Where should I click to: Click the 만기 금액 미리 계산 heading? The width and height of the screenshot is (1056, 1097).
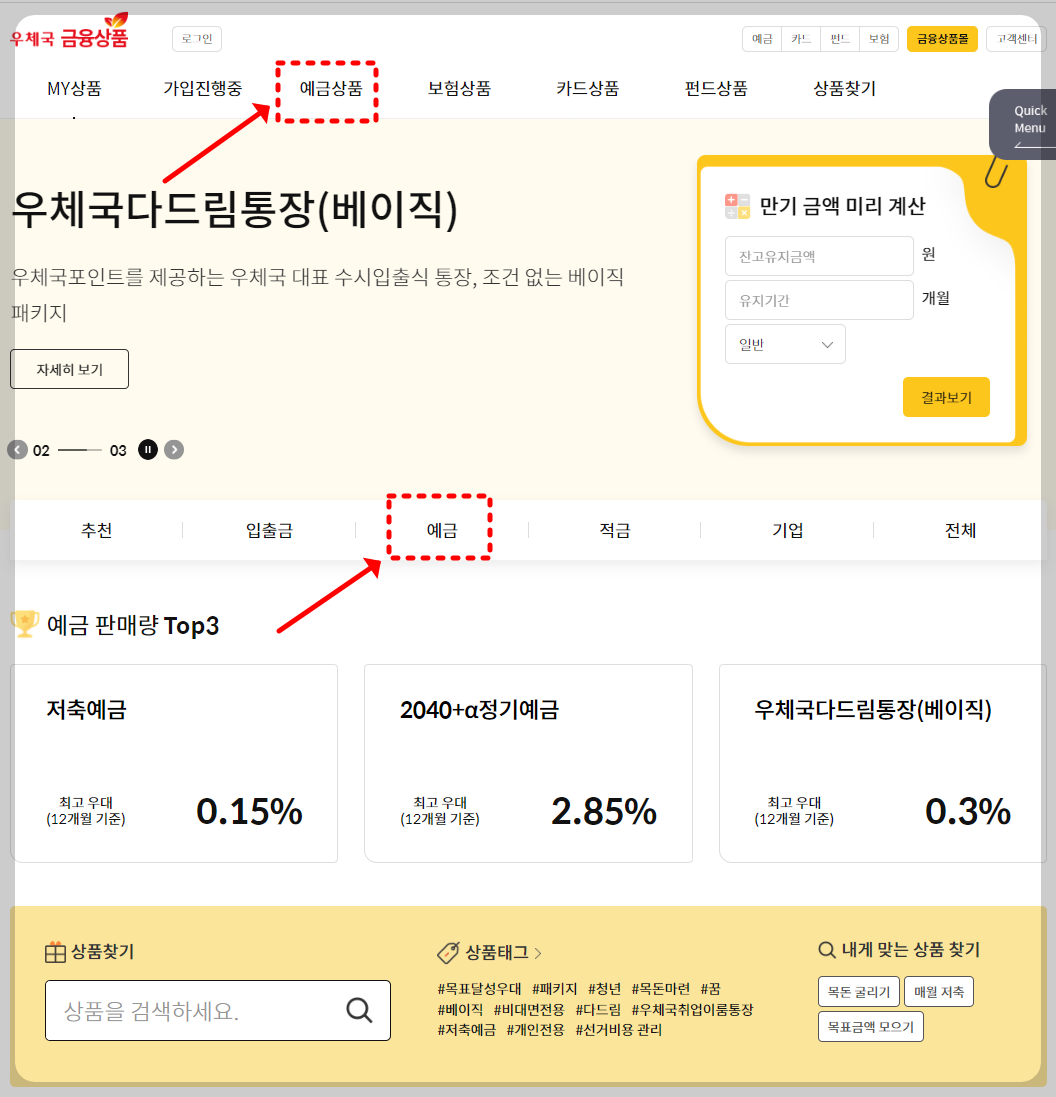pos(843,206)
